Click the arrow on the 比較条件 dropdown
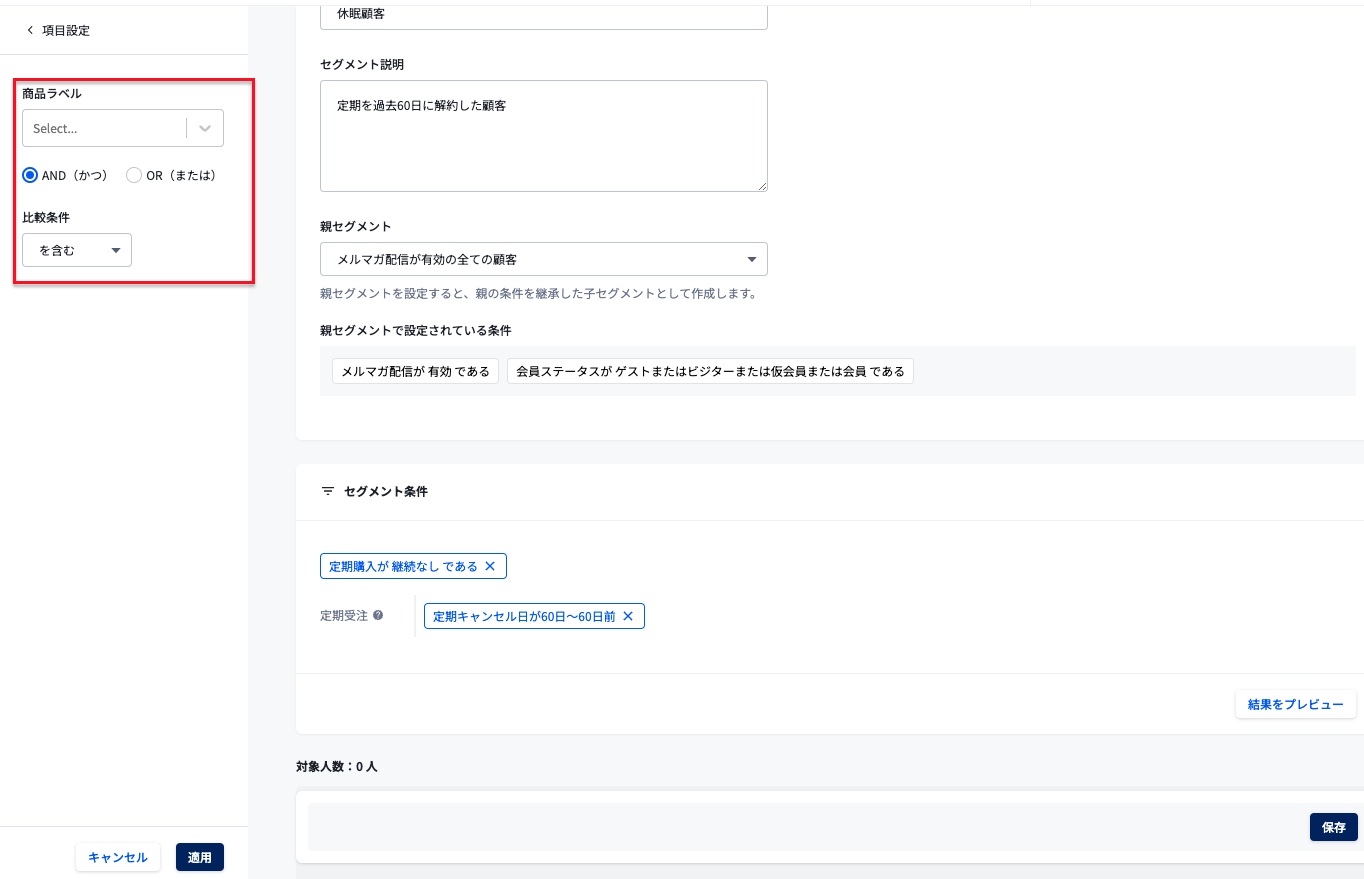Screen dimensions: 1364x879 (x=116, y=250)
